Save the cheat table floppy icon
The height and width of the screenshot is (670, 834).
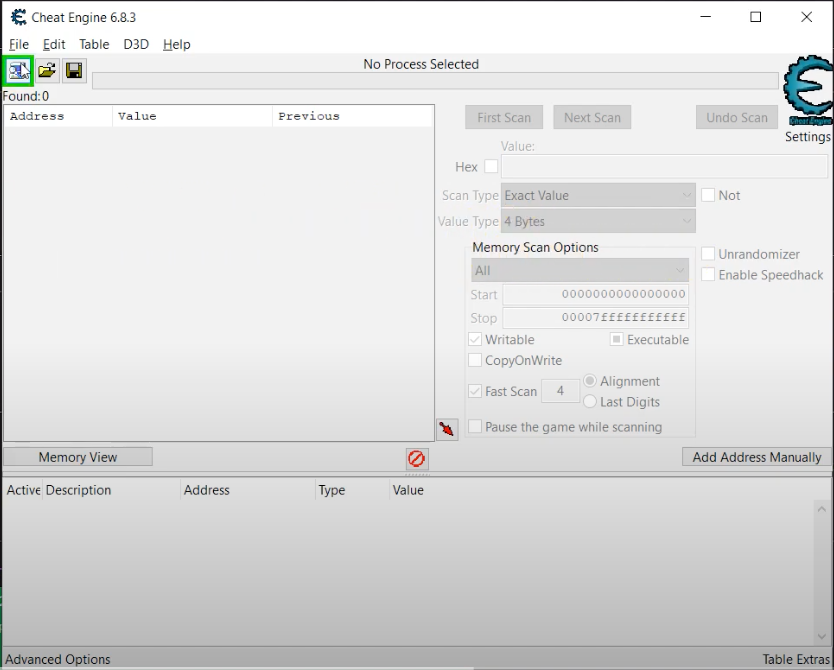[74, 71]
